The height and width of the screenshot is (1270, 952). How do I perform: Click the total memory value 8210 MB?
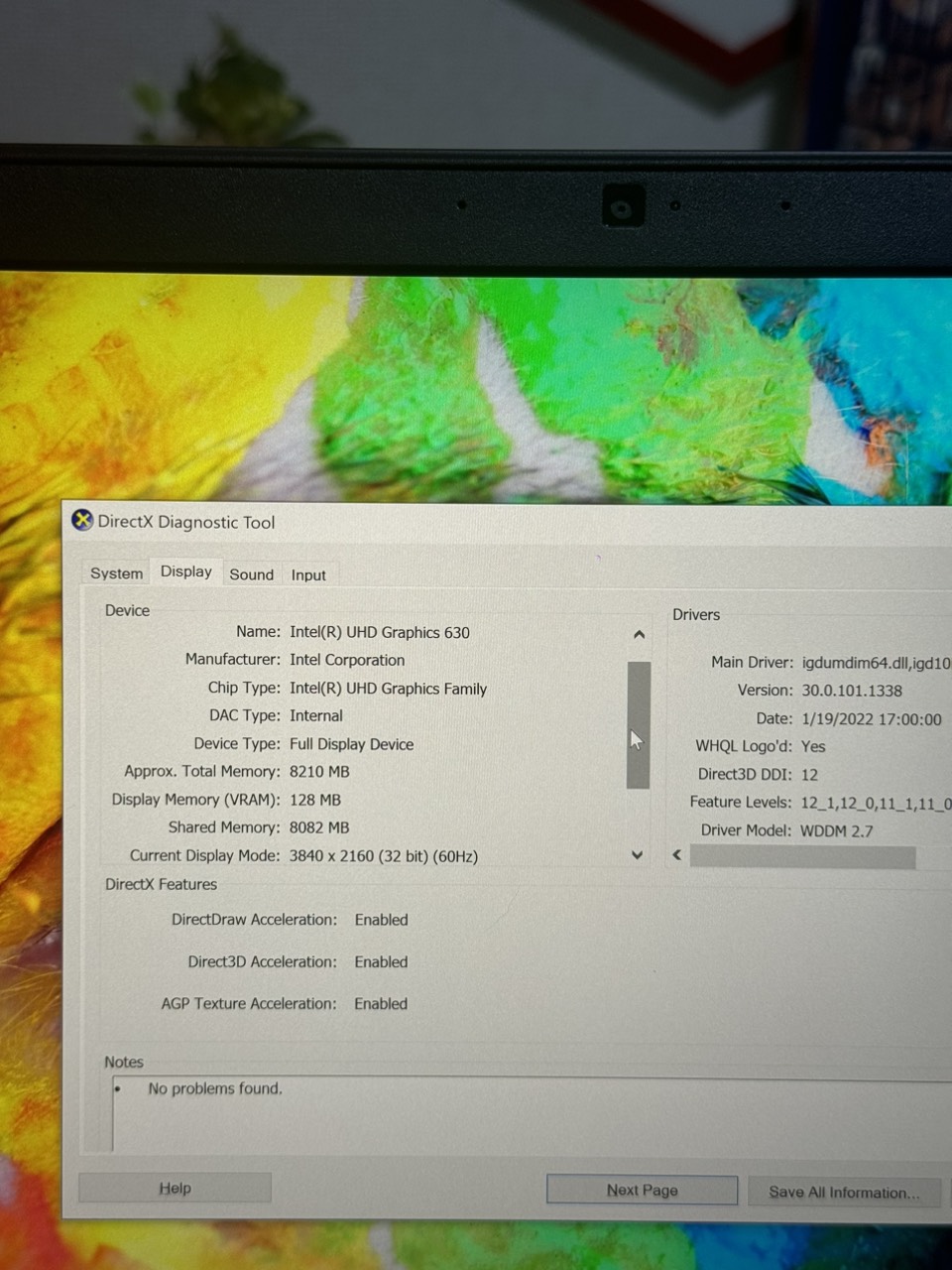[319, 771]
